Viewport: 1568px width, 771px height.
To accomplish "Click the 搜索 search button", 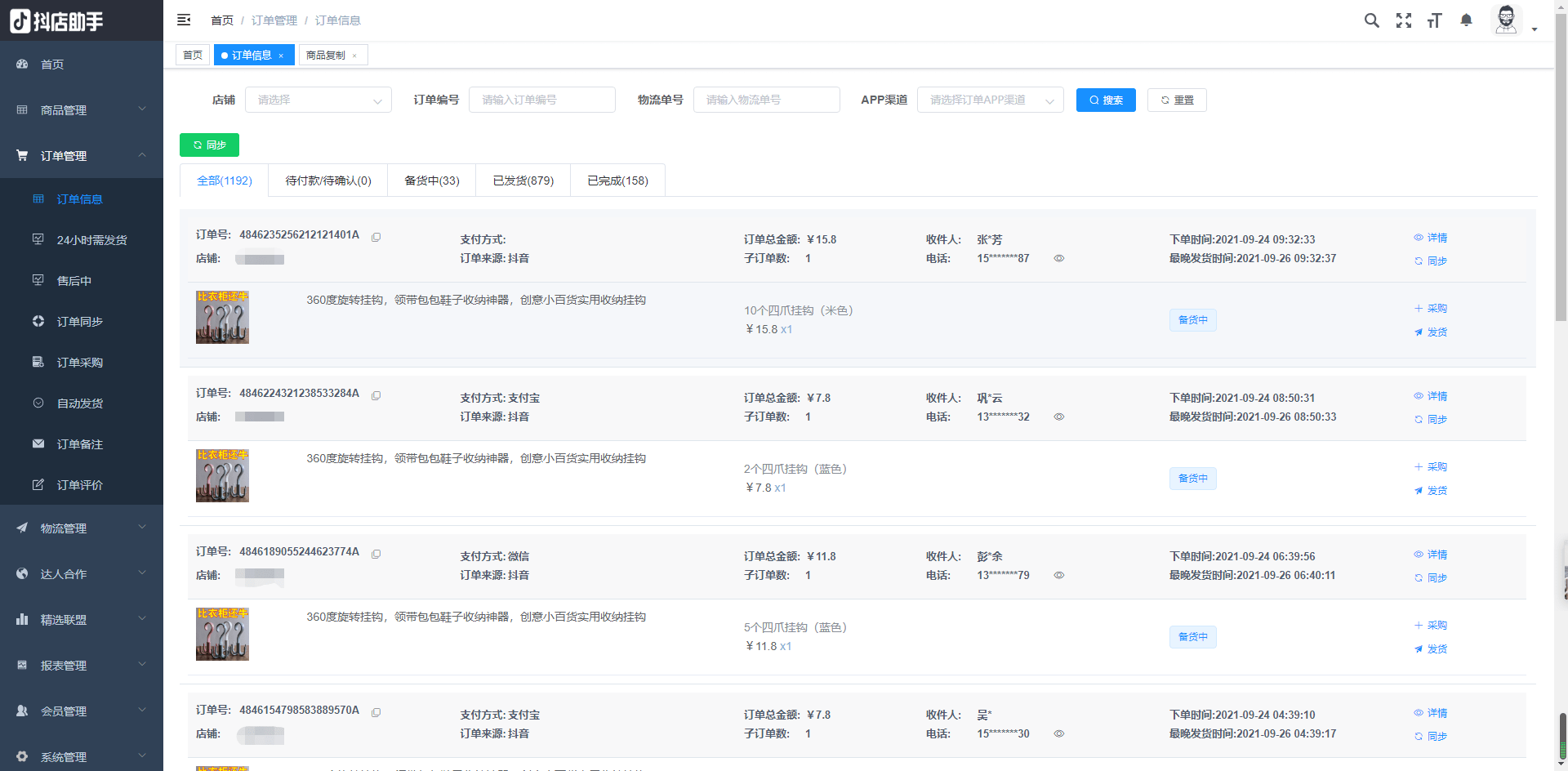I will (1106, 100).
